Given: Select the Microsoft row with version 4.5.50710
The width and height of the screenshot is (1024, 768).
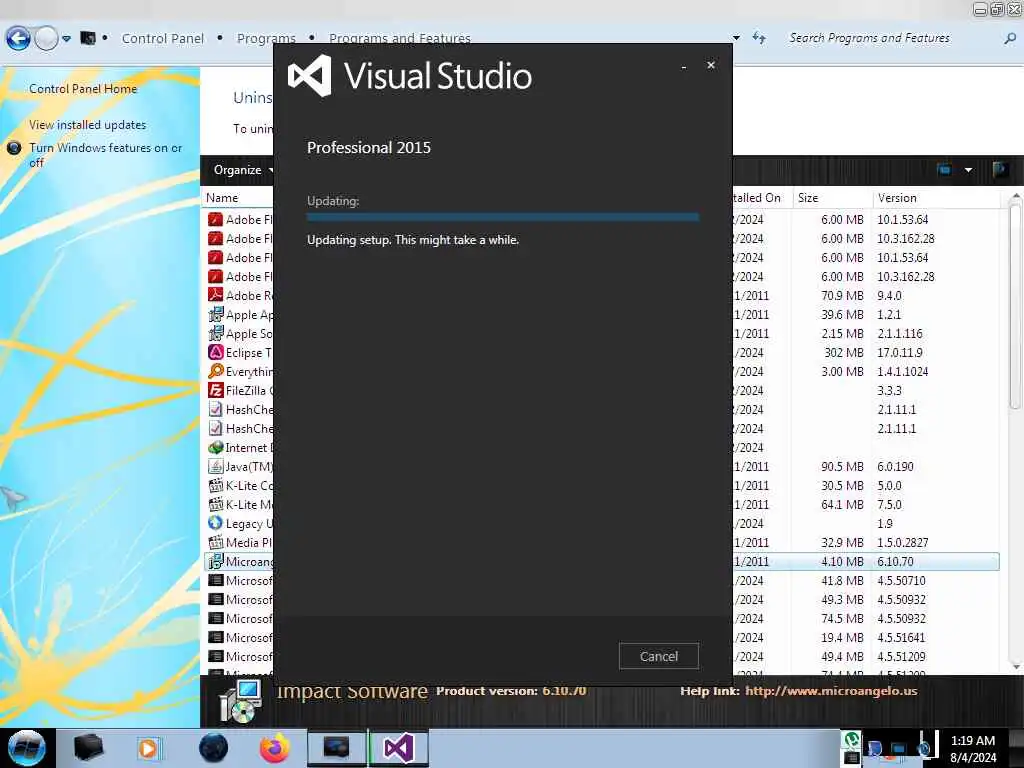Looking at the screenshot, I should point(602,581).
